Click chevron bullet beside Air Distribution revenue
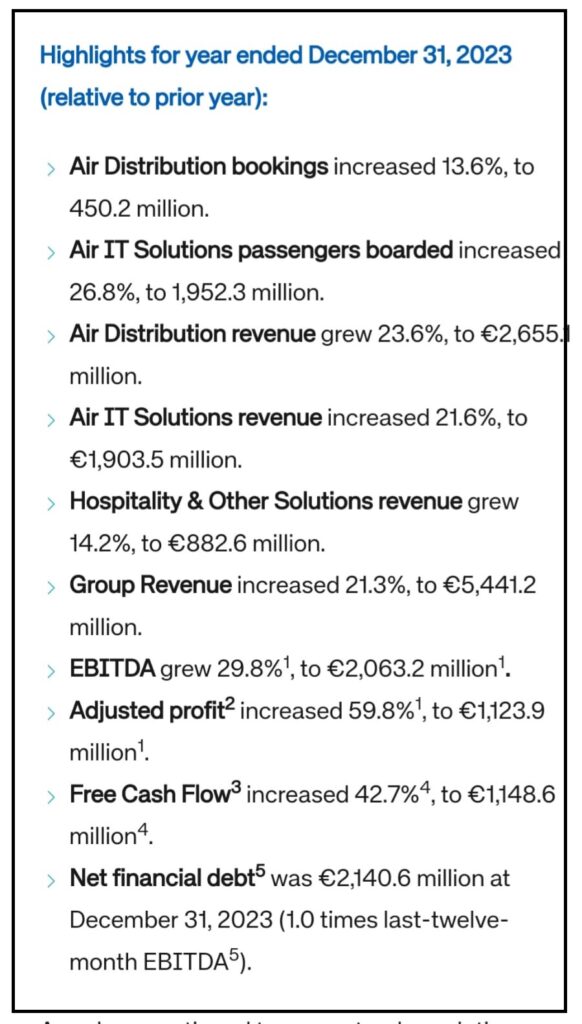This screenshot has height=1024, width=582. 52,337
